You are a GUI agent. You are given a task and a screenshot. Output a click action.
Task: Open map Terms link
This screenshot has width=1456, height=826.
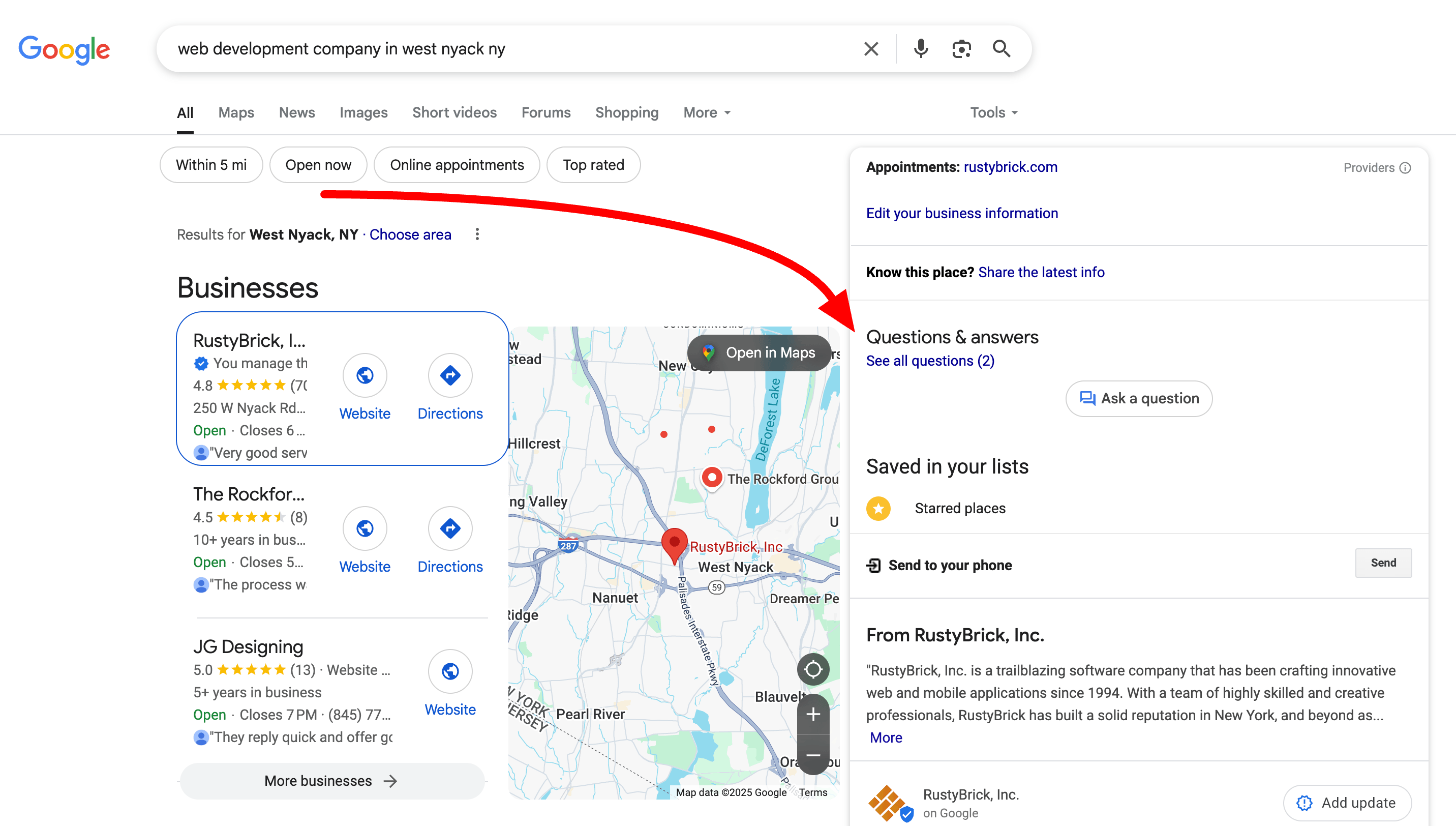tap(812, 792)
